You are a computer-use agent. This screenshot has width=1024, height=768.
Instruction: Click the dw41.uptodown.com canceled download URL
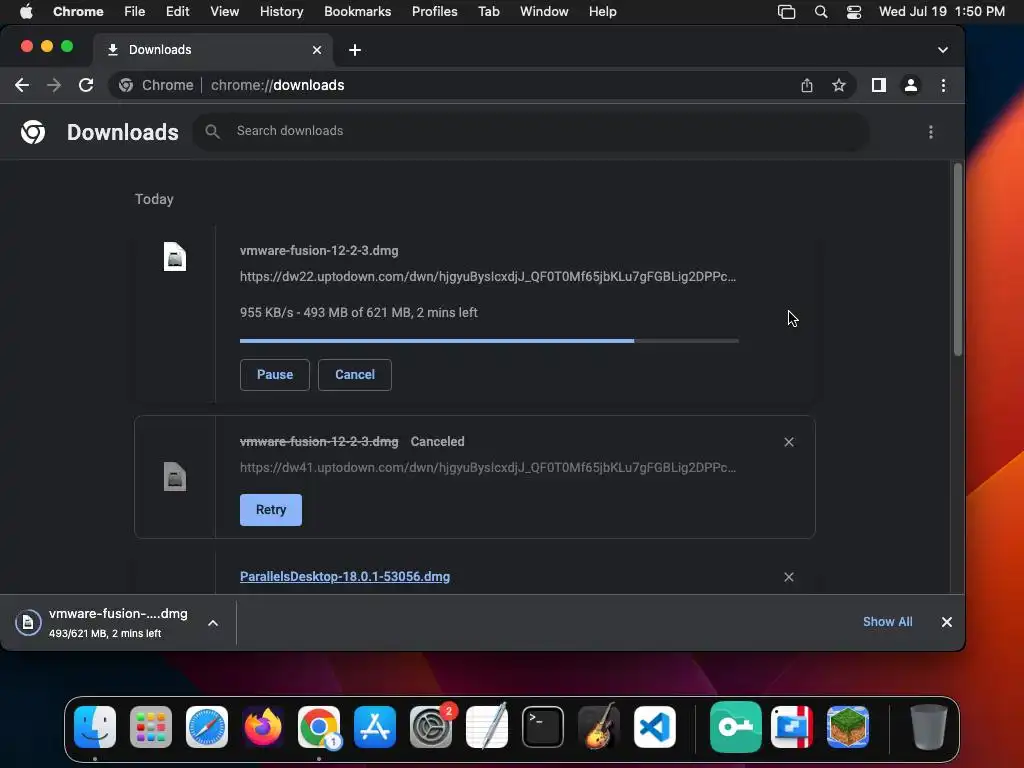pos(488,468)
